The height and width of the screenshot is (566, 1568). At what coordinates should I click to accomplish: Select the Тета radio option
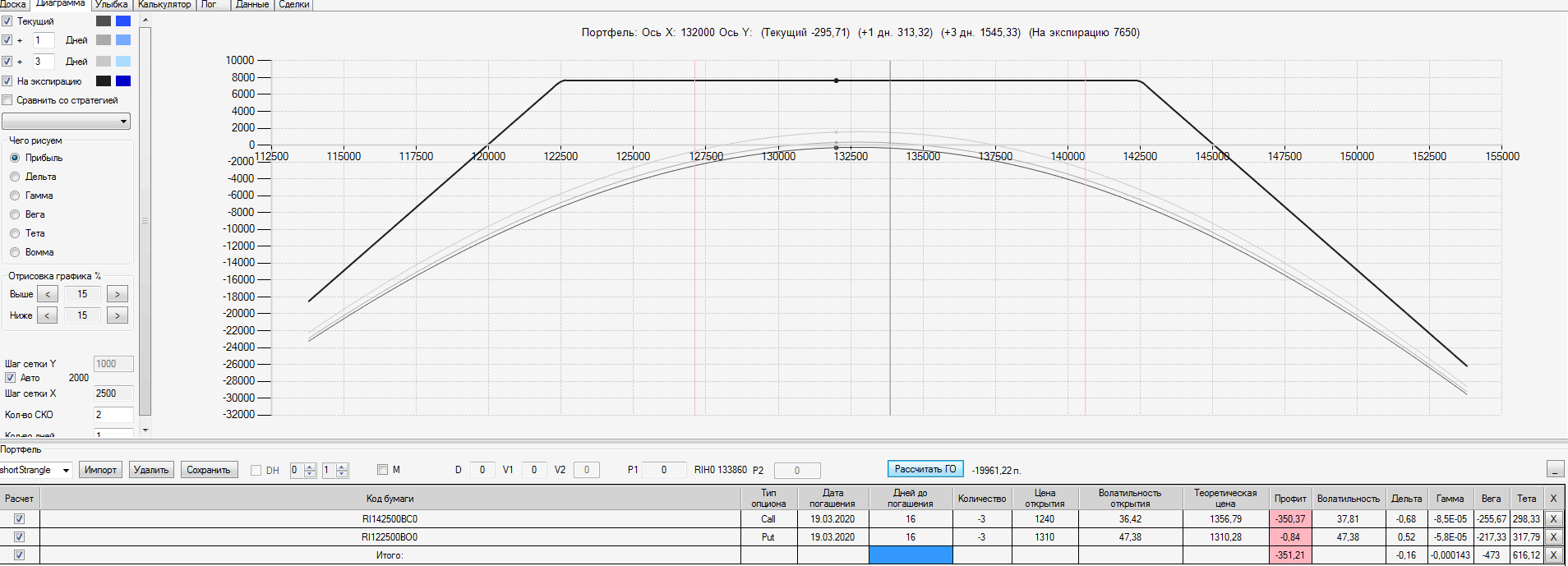[15, 233]
